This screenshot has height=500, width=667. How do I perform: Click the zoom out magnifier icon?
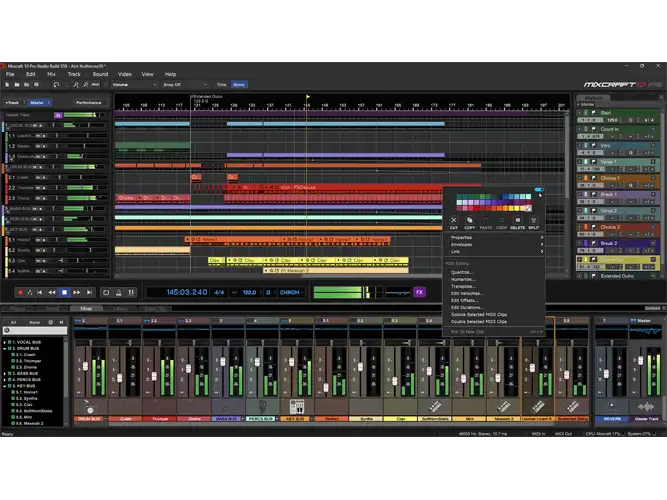[x=86, y=85]
